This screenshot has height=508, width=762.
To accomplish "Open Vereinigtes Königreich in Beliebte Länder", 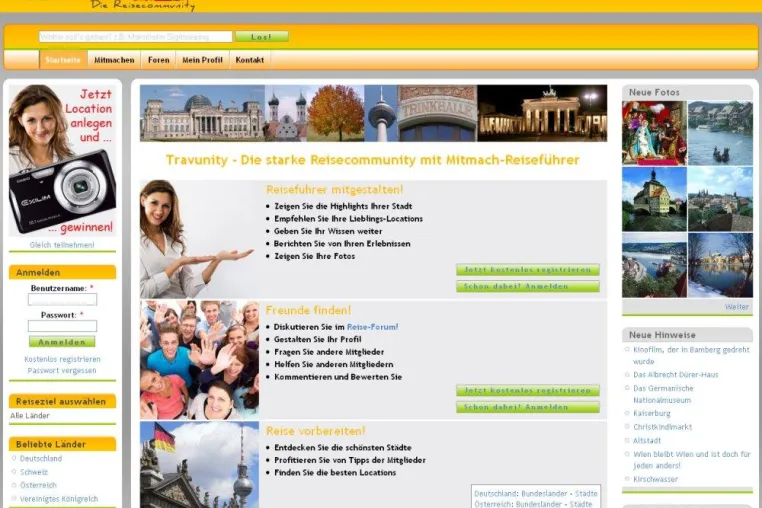I will tap(59, 499).
